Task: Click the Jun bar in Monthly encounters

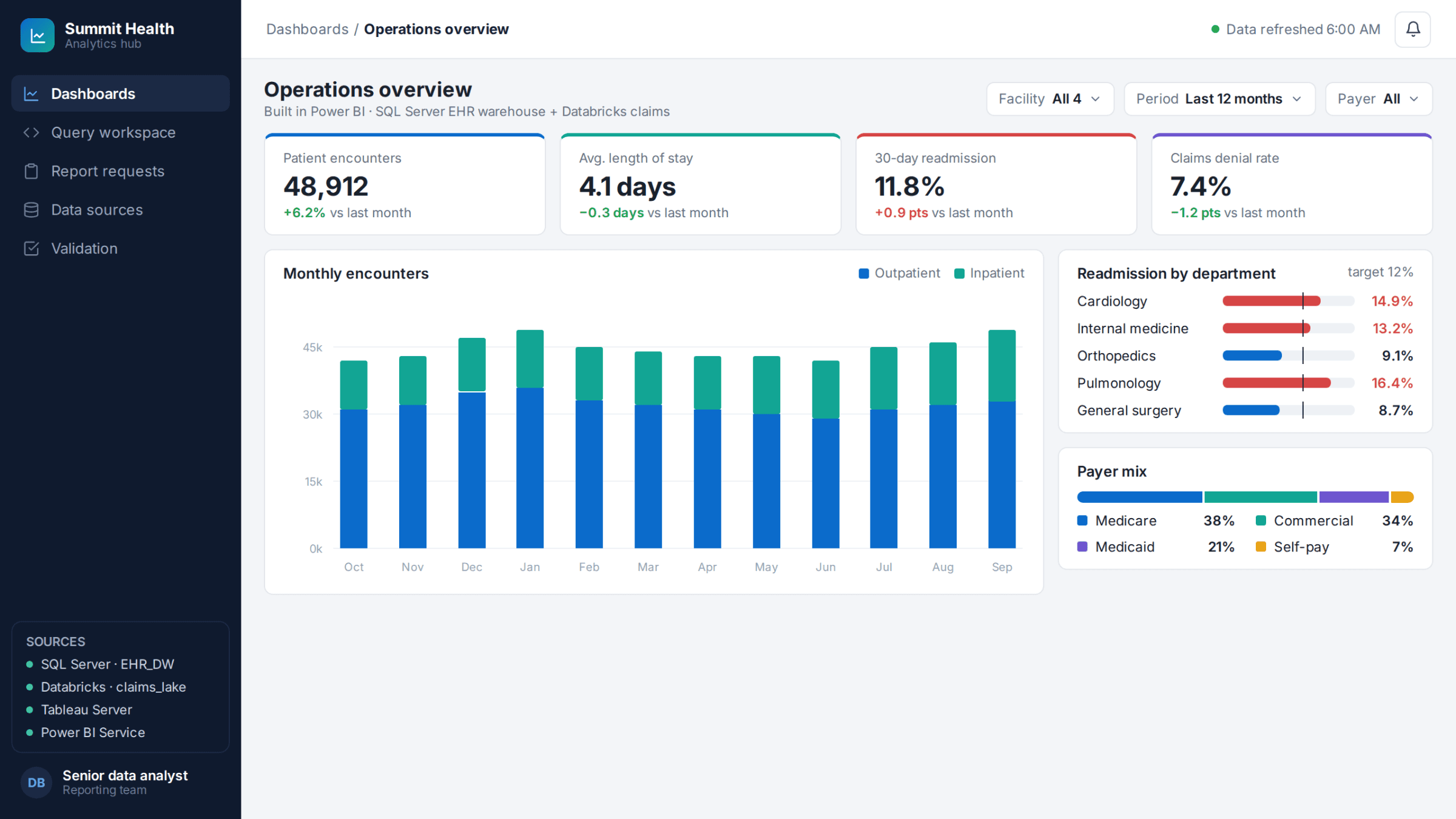Action: (x=826, y=454)
